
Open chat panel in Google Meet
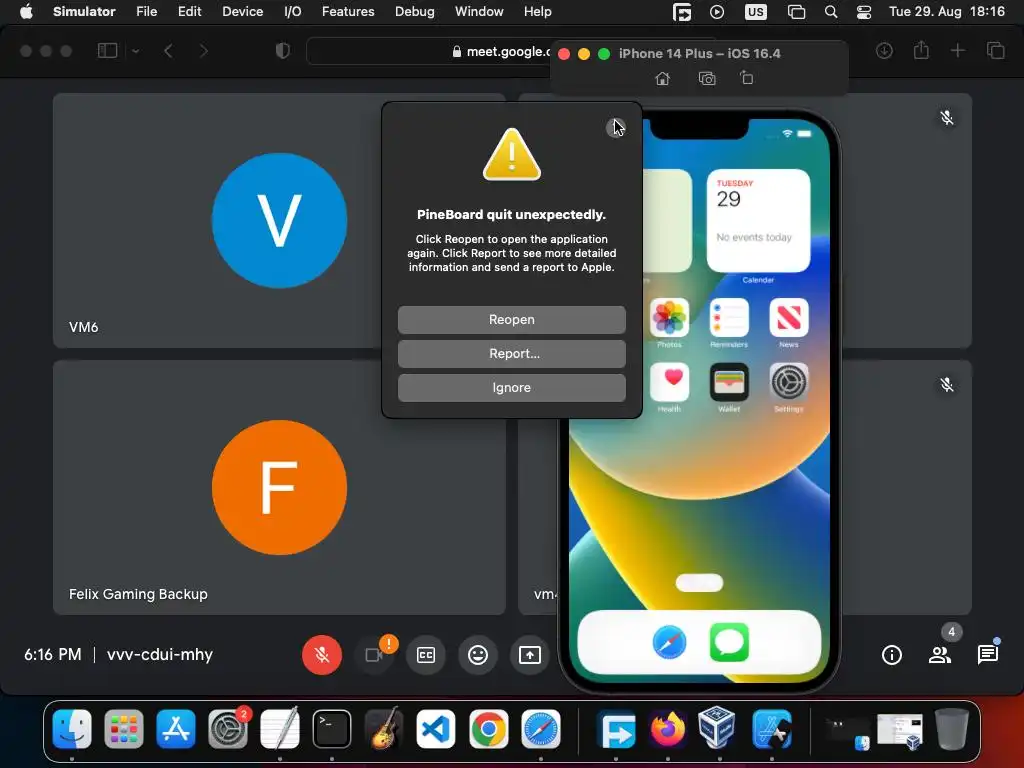987,654
